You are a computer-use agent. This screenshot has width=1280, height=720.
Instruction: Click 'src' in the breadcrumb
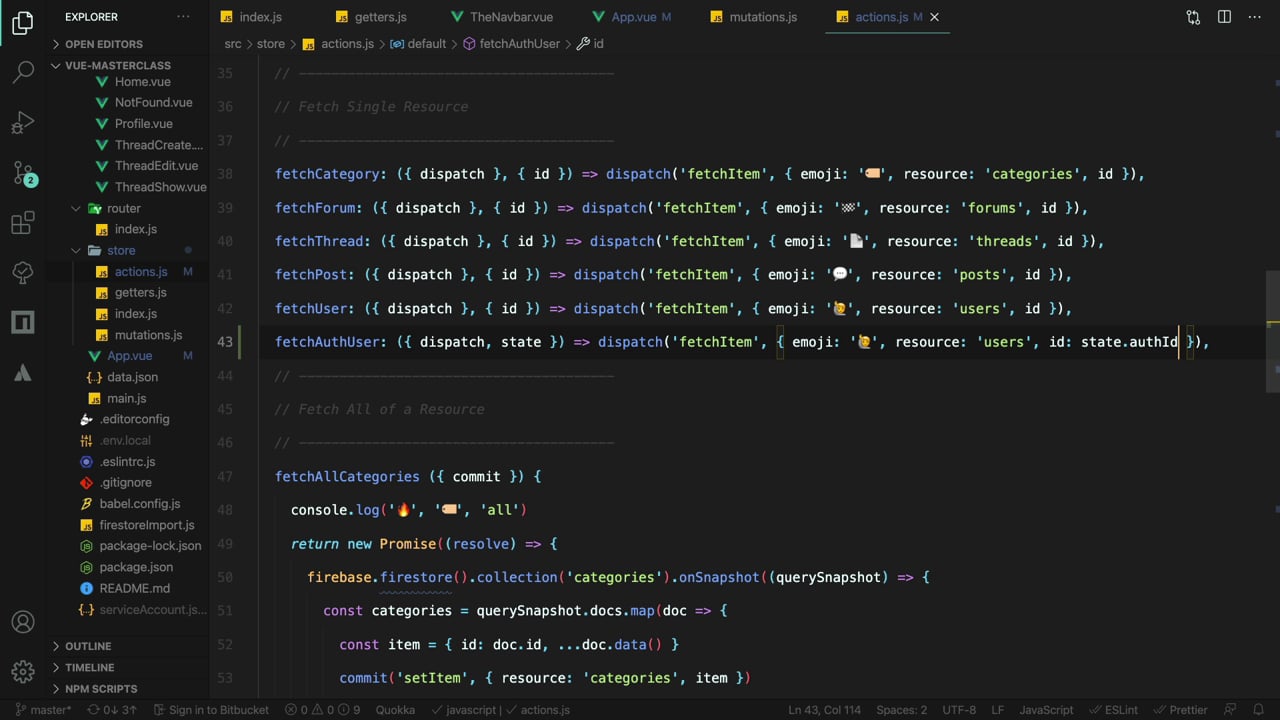tap(233, 44)
